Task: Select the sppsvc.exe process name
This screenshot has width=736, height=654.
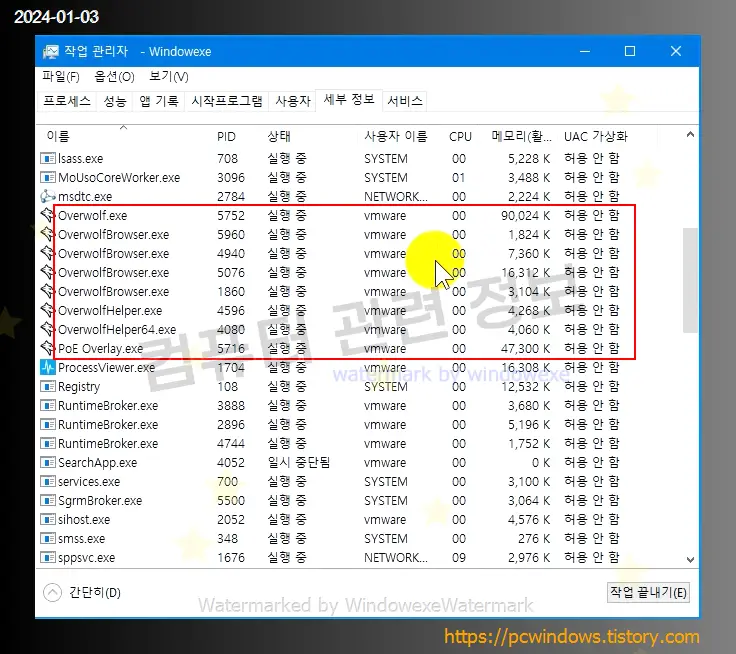Action: (x=86, y=558)
